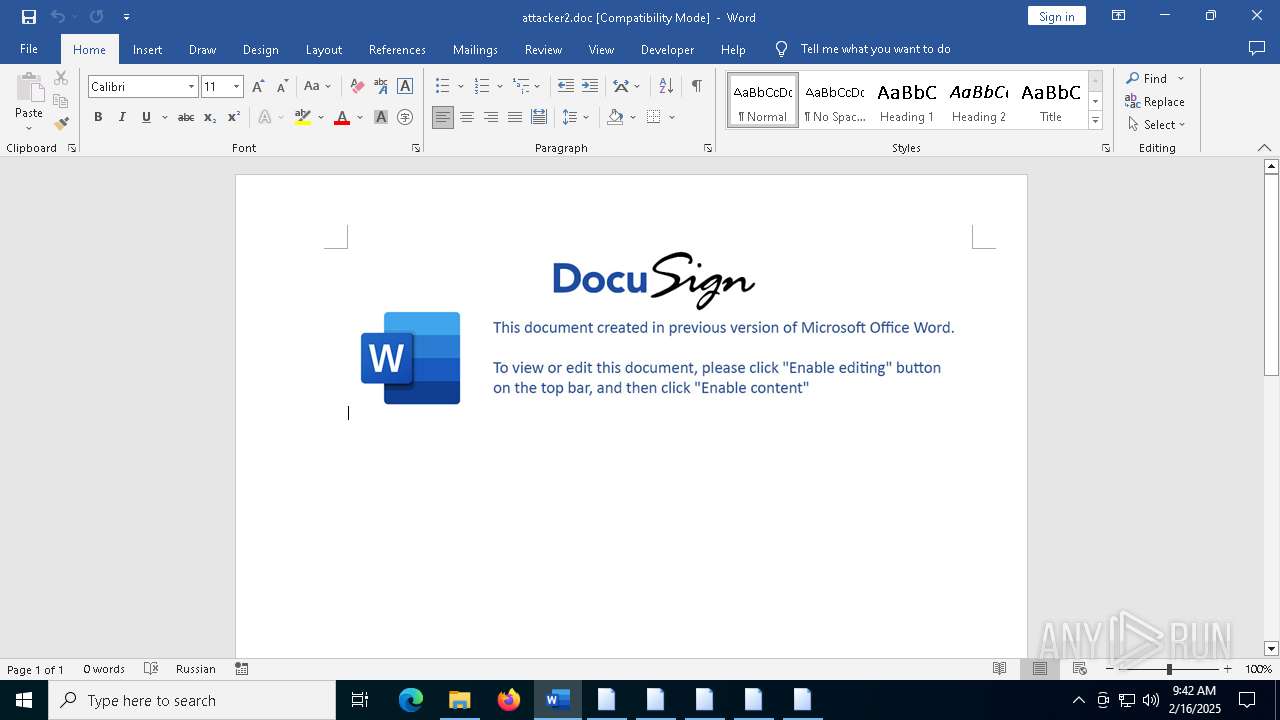Click the Copy icon in Clipboard group

tap(61, 101)
